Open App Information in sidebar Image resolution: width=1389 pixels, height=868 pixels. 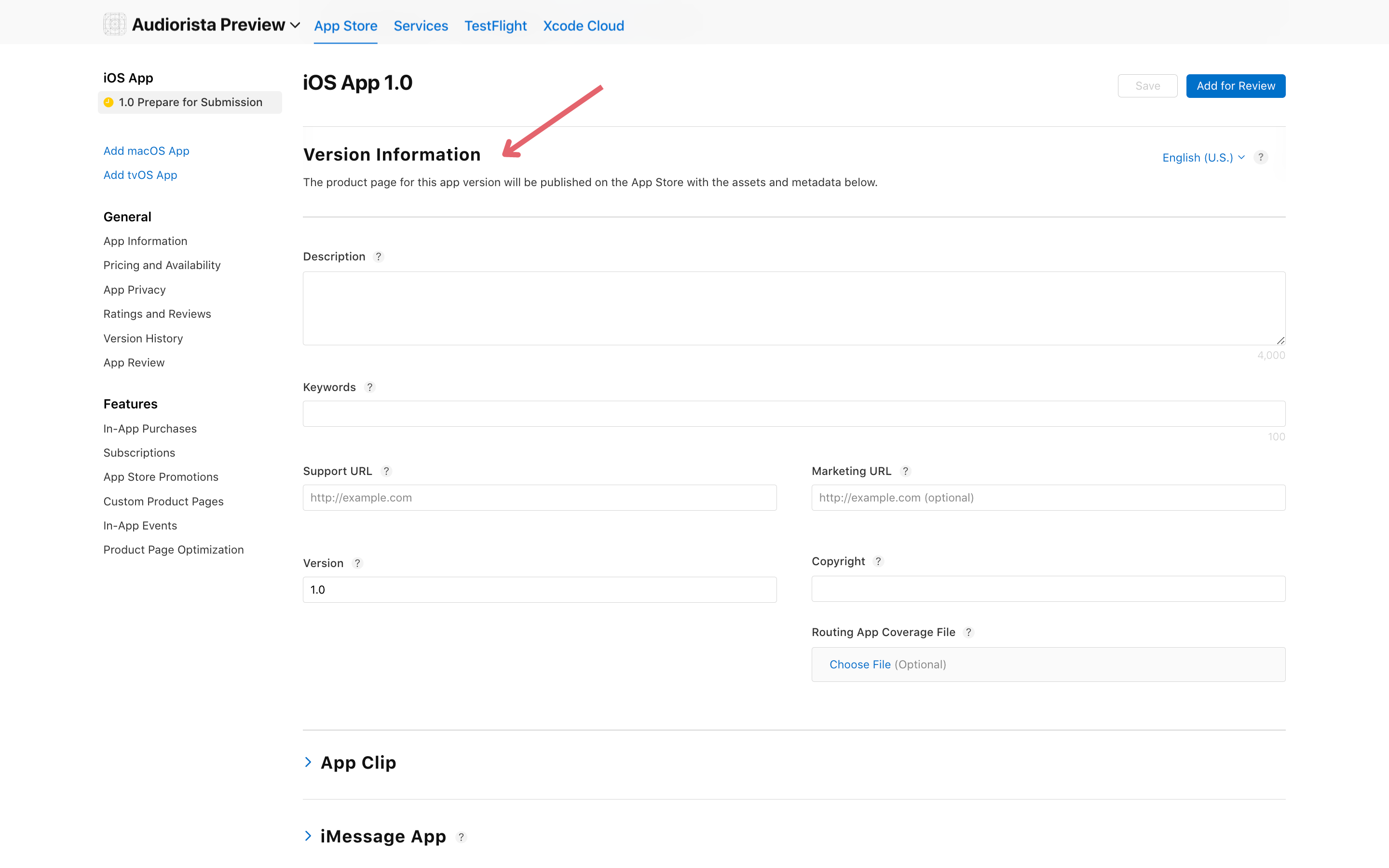(145, 241)
